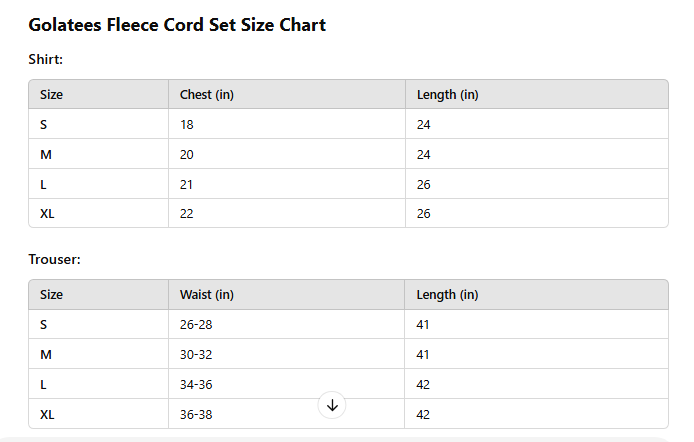Click the scroll-down arrow button
Viewport: 694px width, 442px height.
(x=332, y=405)
